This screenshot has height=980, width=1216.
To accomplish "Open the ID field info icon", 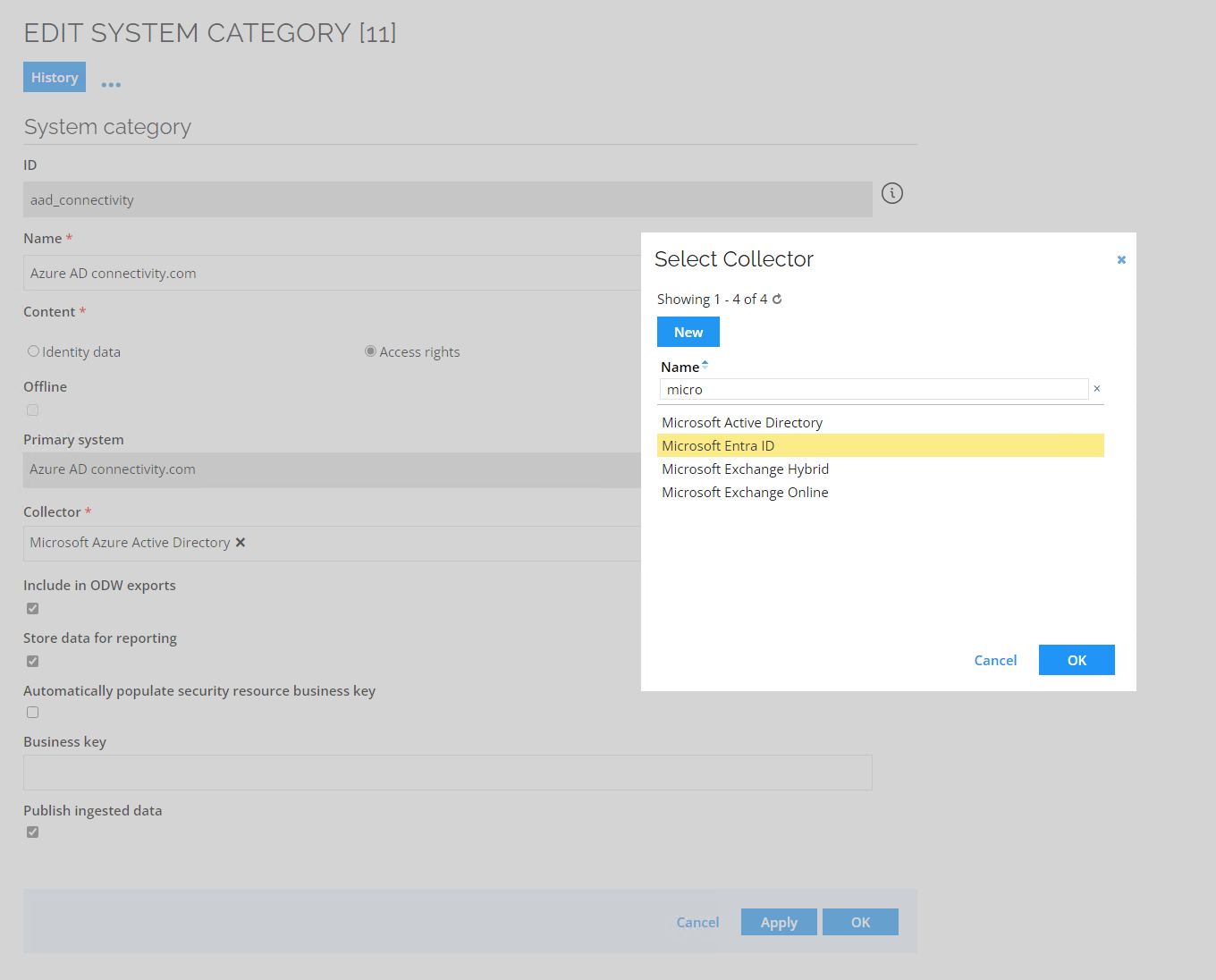I will (x=892, y=193).
